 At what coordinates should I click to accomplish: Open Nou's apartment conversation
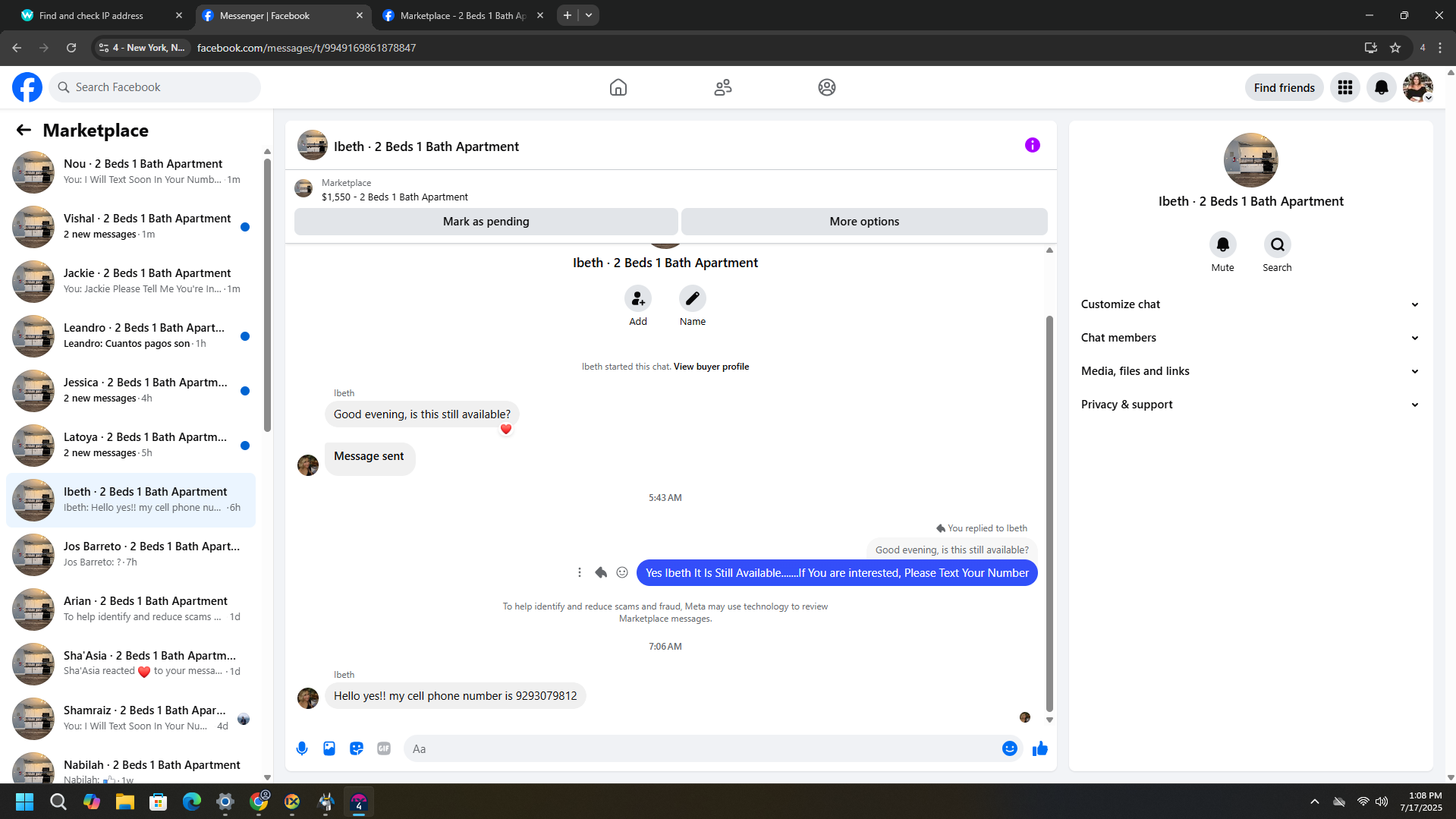[131, 172]
